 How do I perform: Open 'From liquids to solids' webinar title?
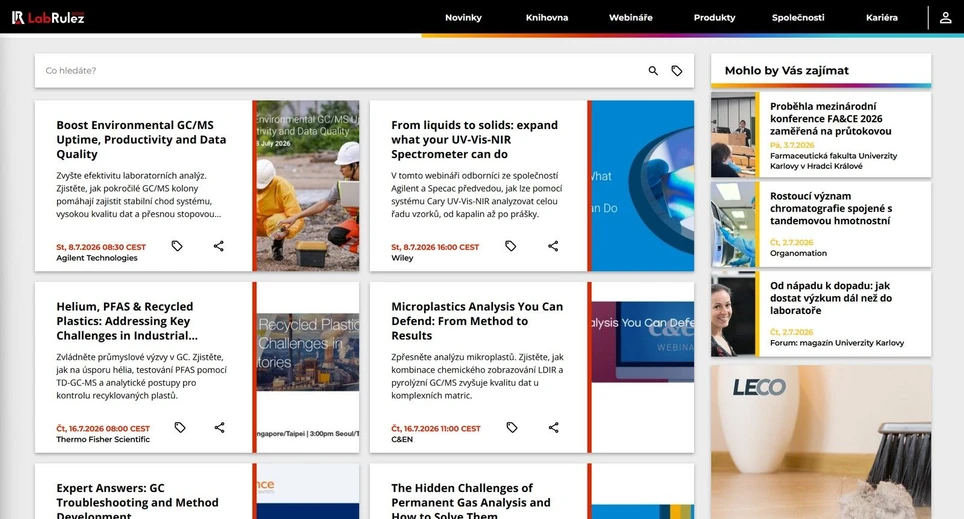tap(475, 140)
